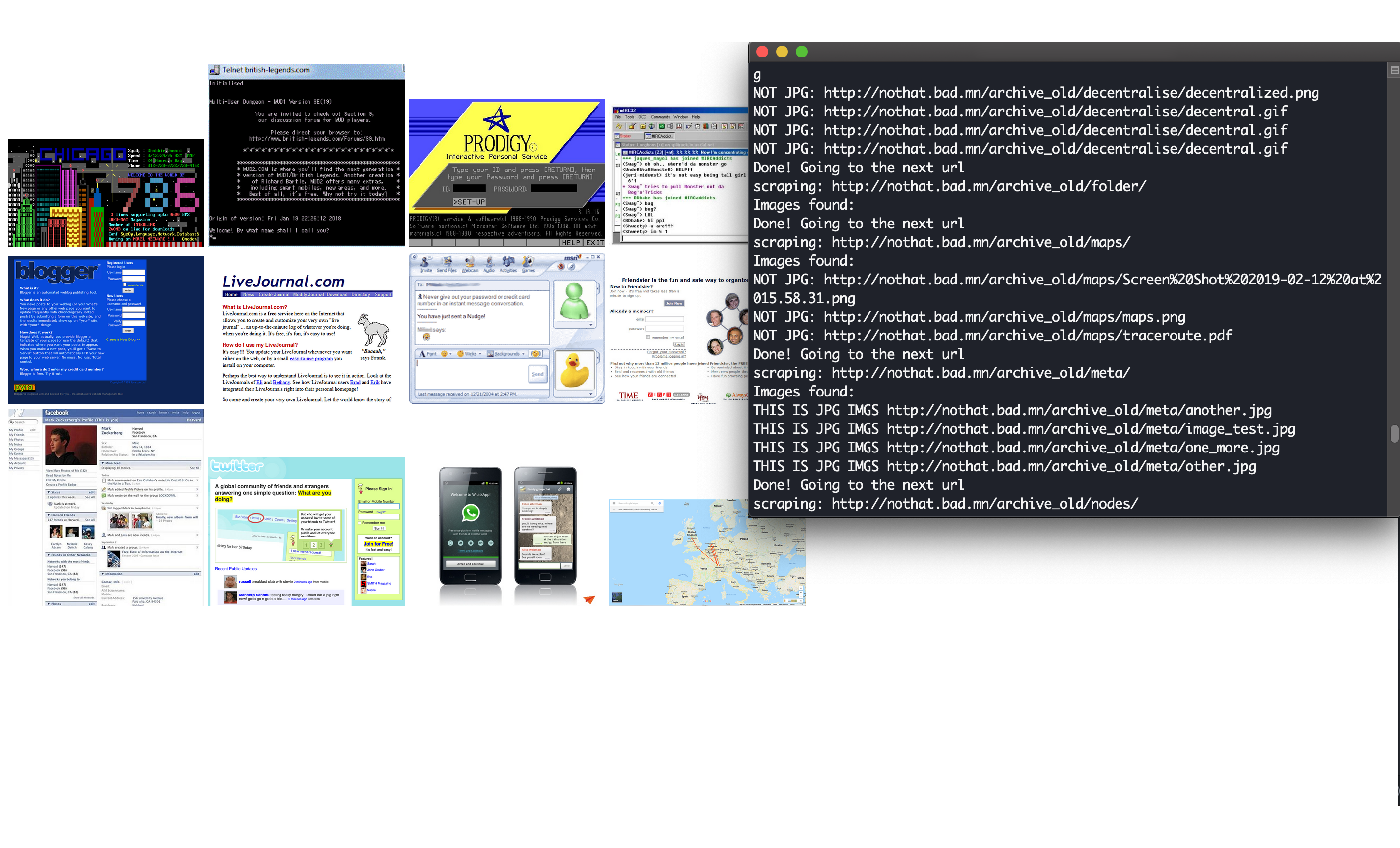Viewport: 1400px width, 848px height.
Task: Open the Friendster login page image
Action: (678, 340)
